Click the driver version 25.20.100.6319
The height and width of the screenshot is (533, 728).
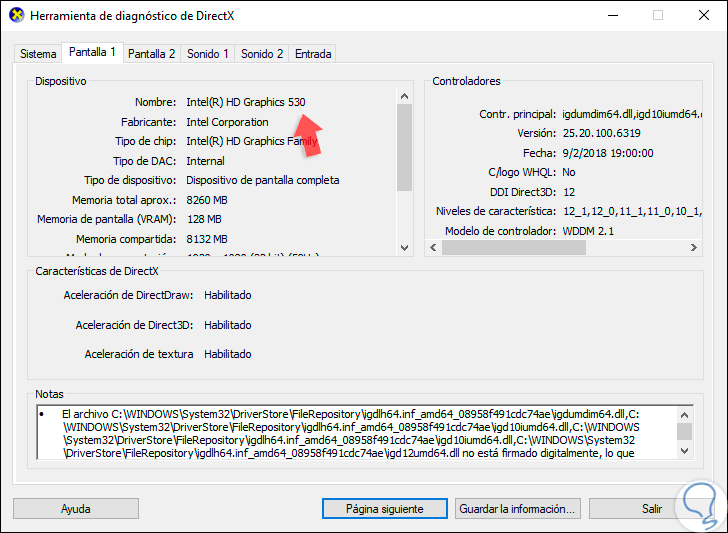click(x=602, y=133)
